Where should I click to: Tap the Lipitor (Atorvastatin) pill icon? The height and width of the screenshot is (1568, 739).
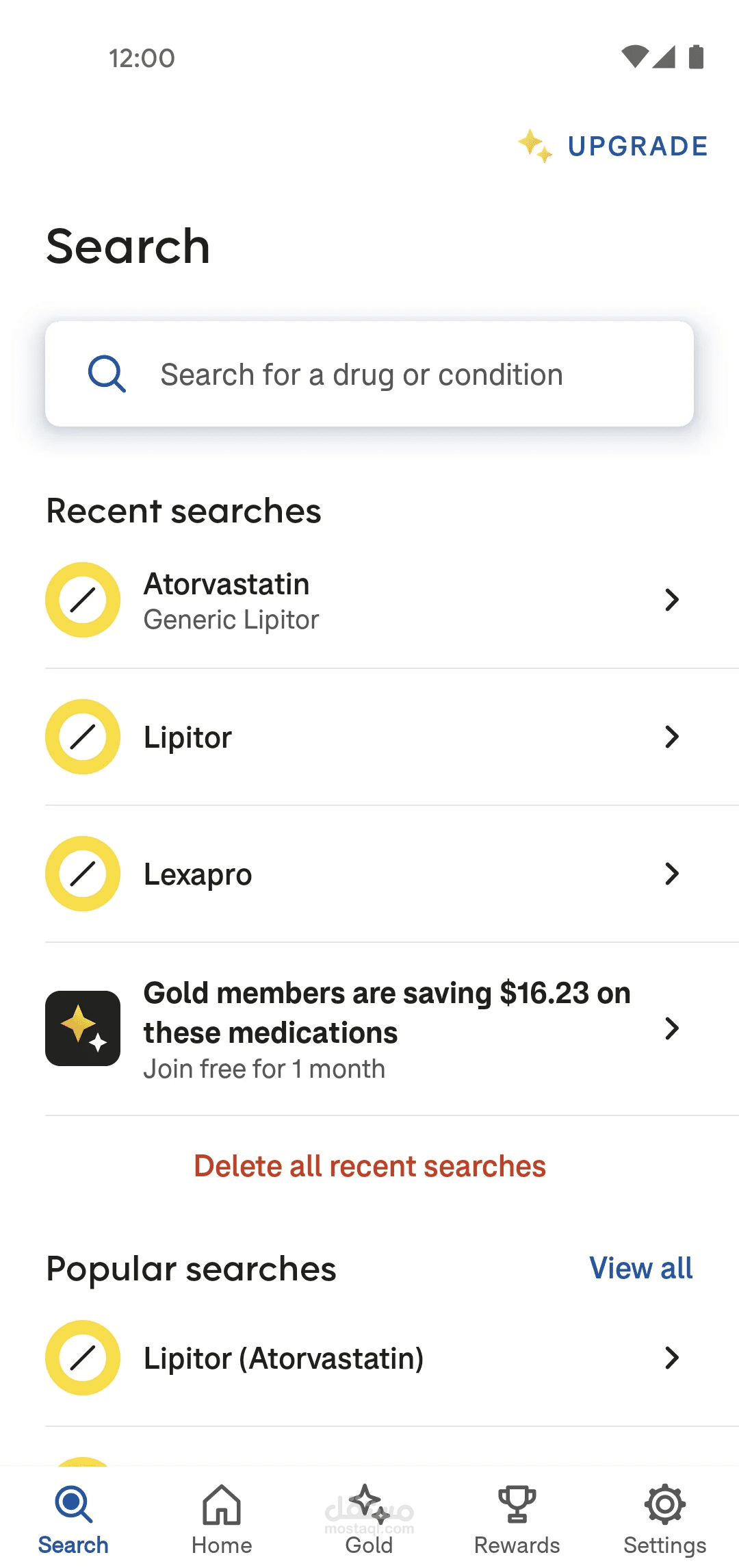(x=83, y=1358)
